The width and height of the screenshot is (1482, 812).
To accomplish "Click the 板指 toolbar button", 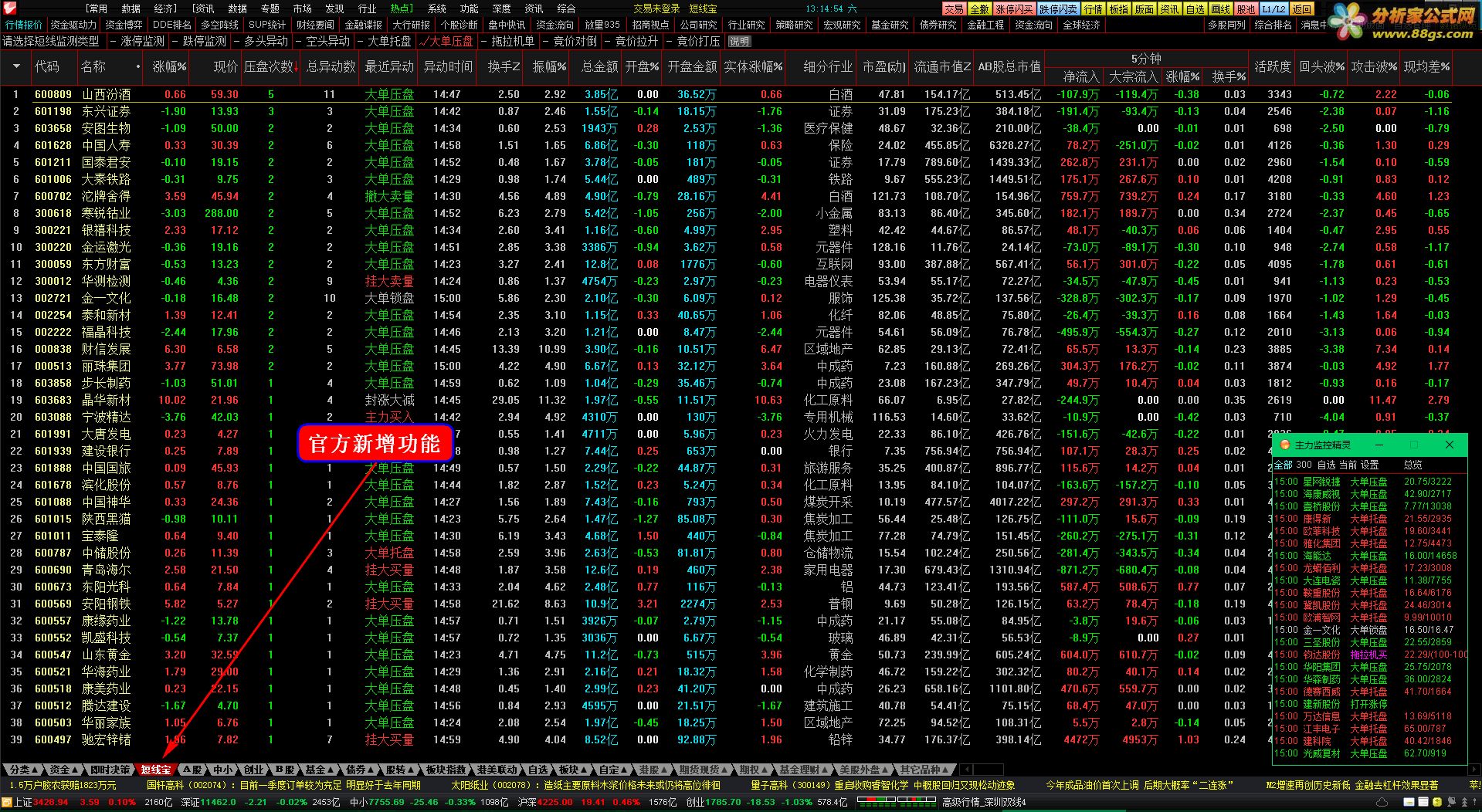I will point(1118,9).
